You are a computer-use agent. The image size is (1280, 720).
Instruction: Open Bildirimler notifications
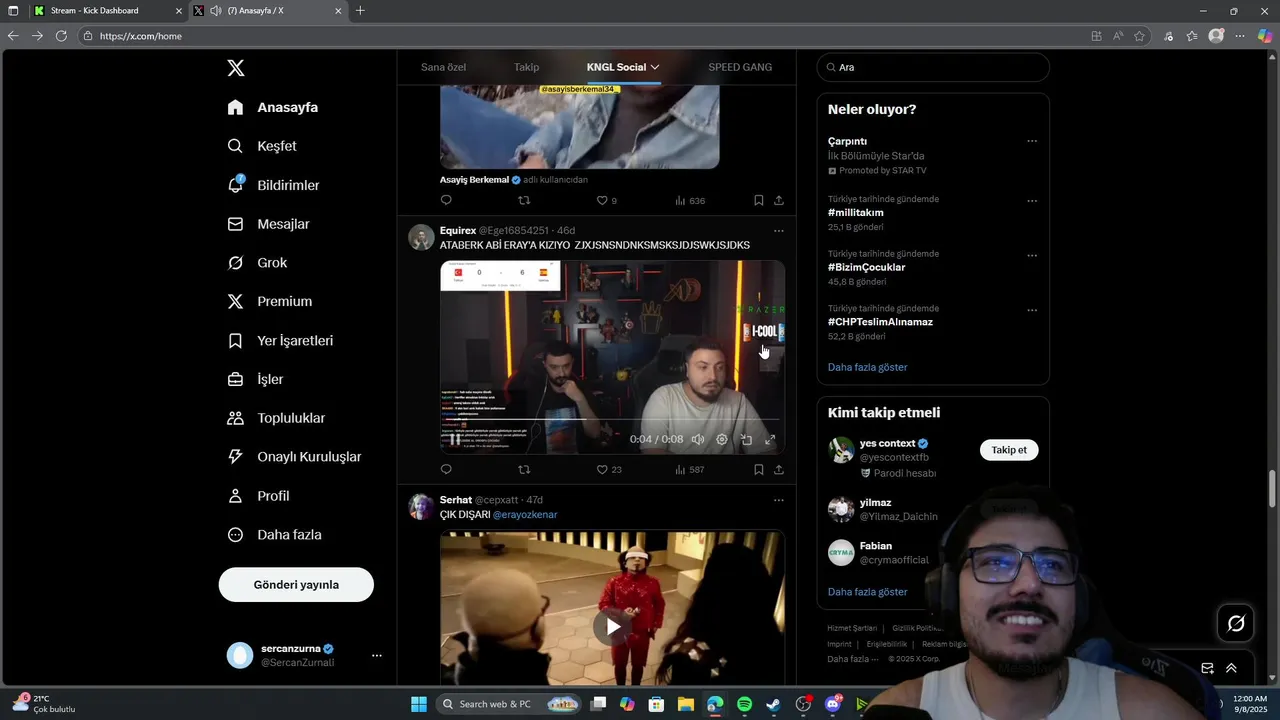tap(273, 185)
